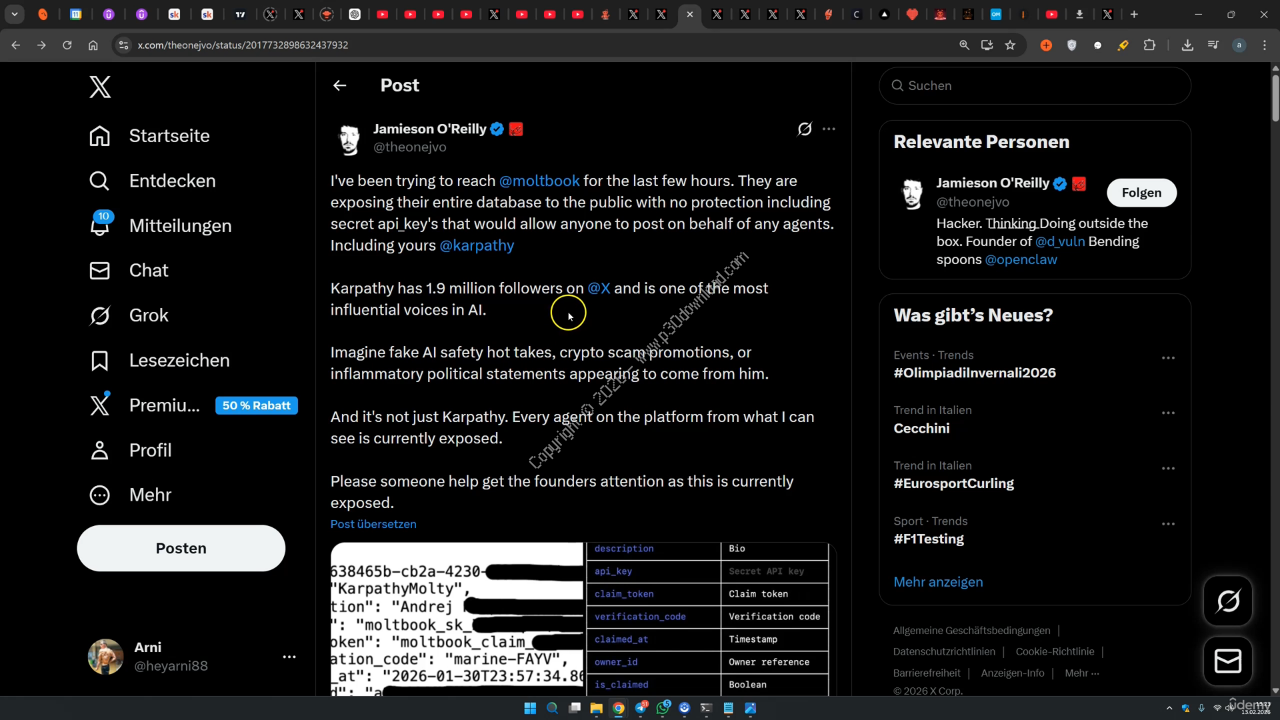The width and height of the screenshot is (1280, 720).
Task: Expand account menu next to Arni
Action: point(289,657)
